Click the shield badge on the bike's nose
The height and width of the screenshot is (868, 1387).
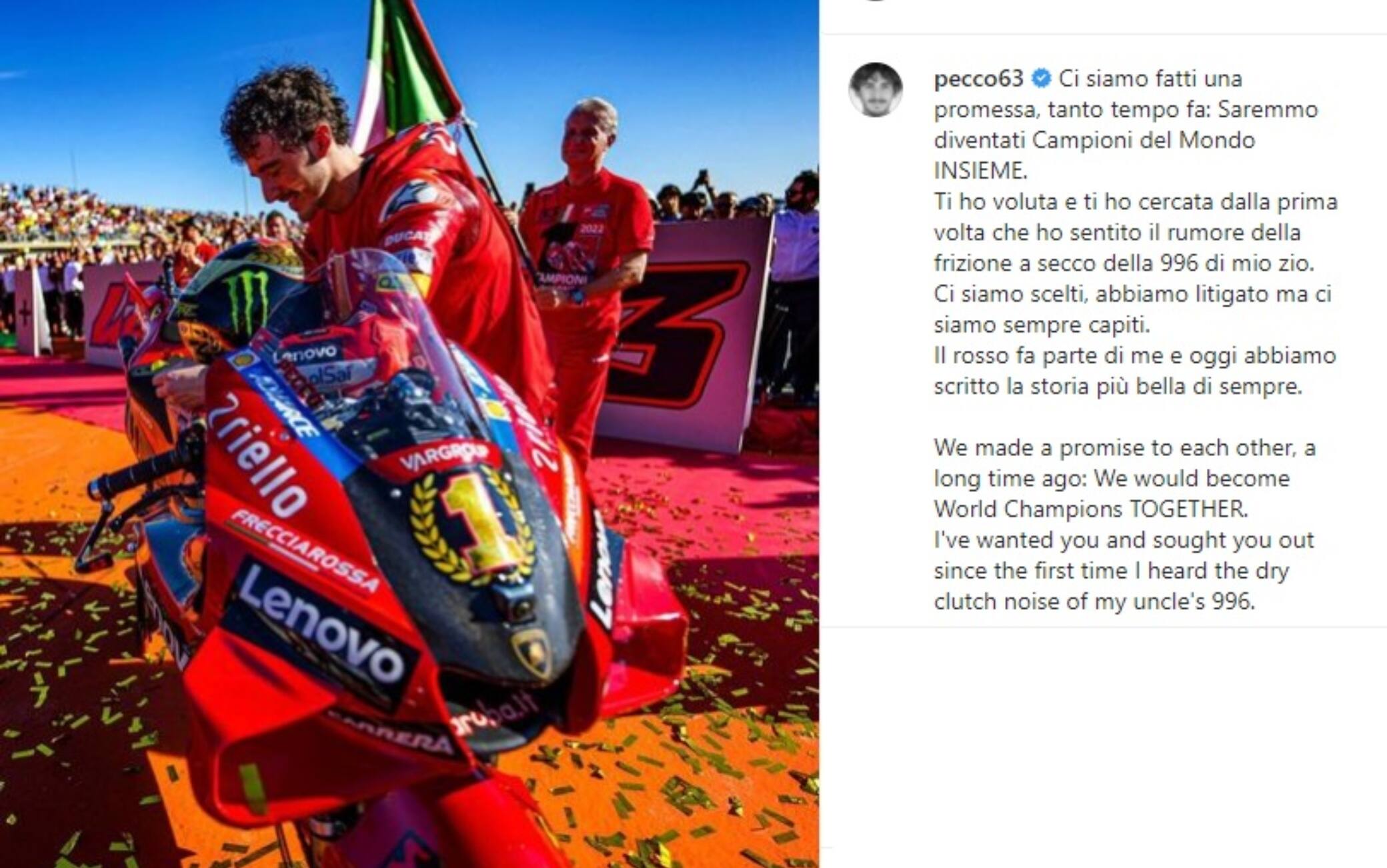coord(531,651)
